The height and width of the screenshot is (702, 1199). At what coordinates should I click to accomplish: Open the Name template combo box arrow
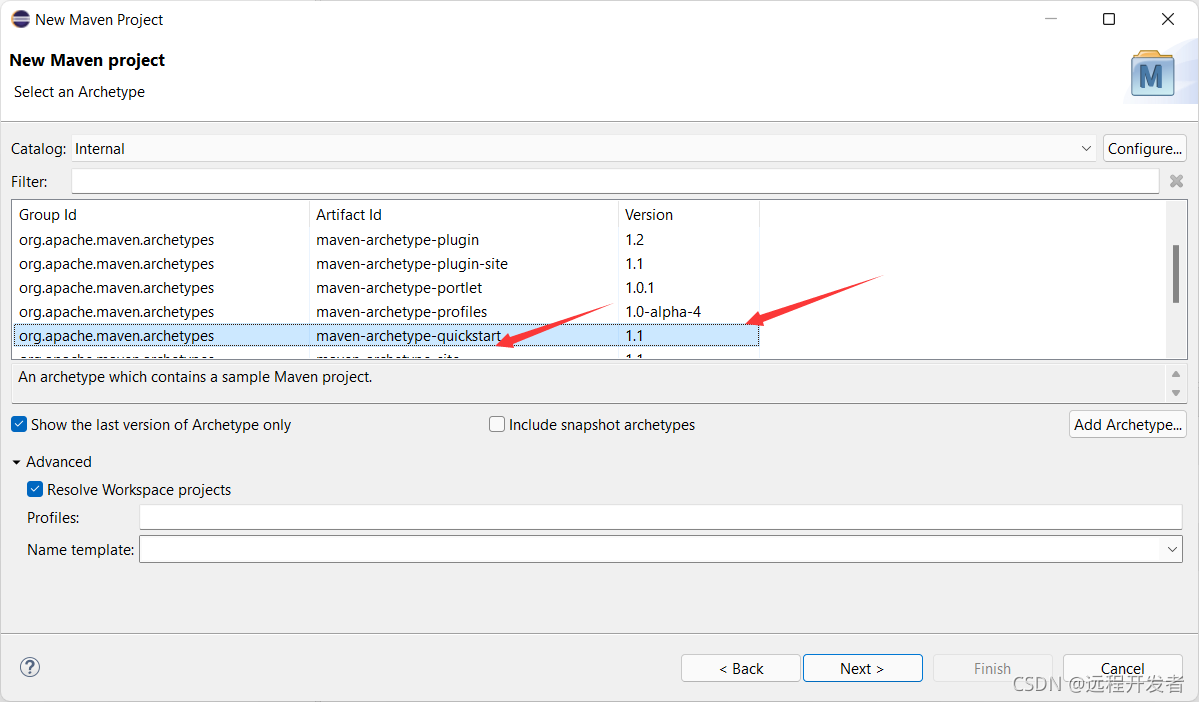pyautogui.click(x=1171, y=549)
